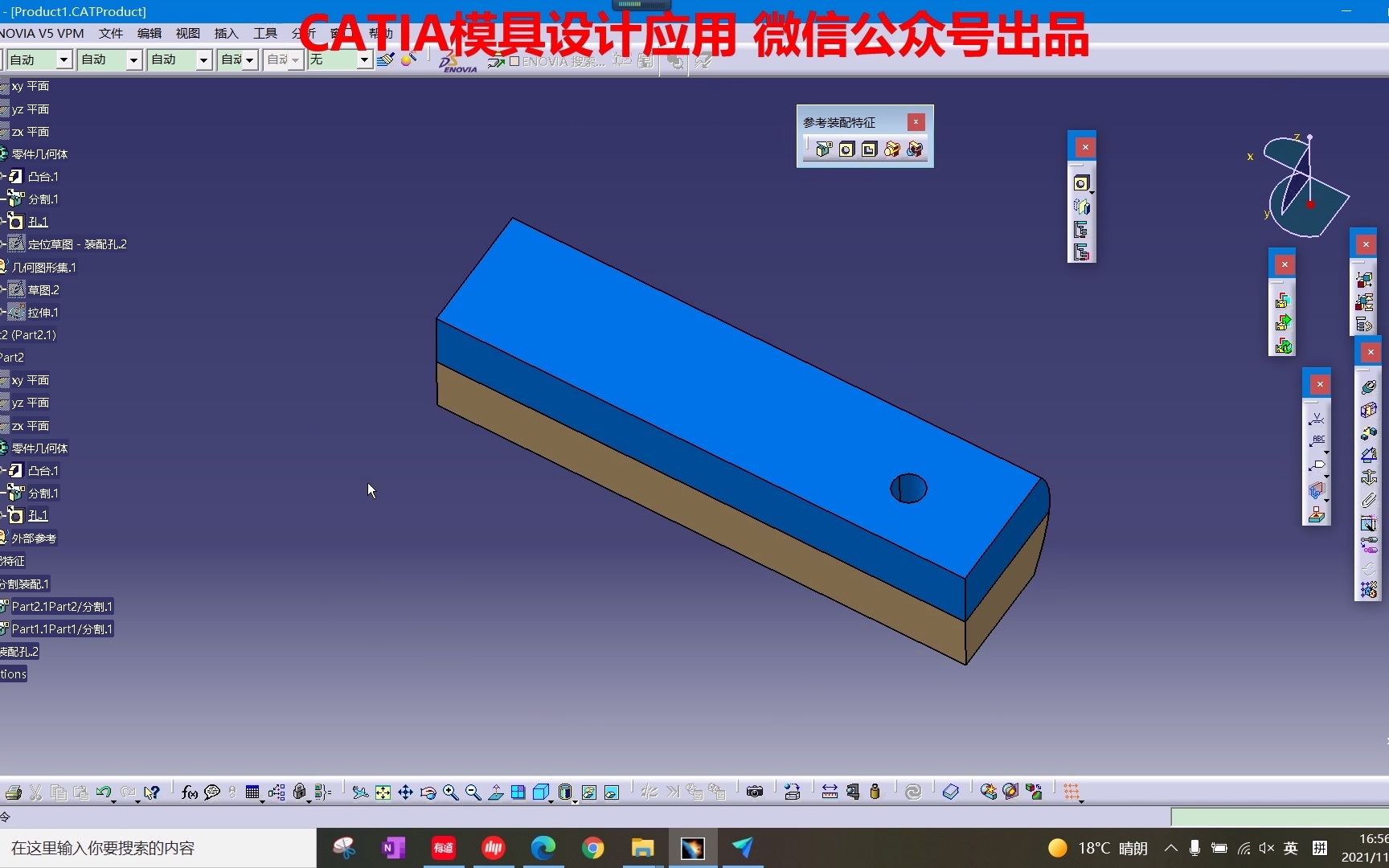Open File Explorer from taskbar
Screen dimensions: 1389x868
click(642, 848)
